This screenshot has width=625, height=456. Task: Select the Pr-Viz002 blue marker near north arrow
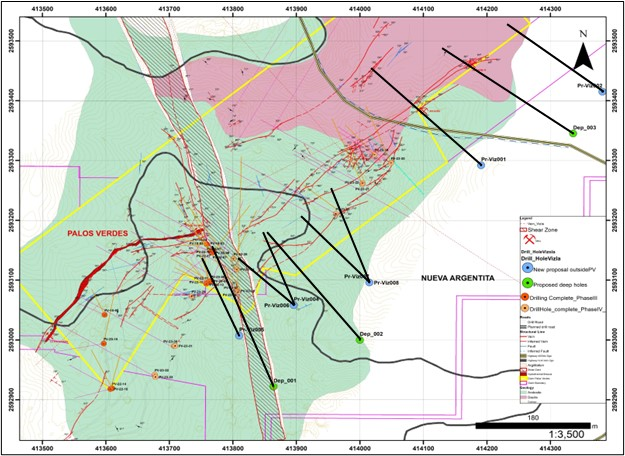(x=602, y=92)
